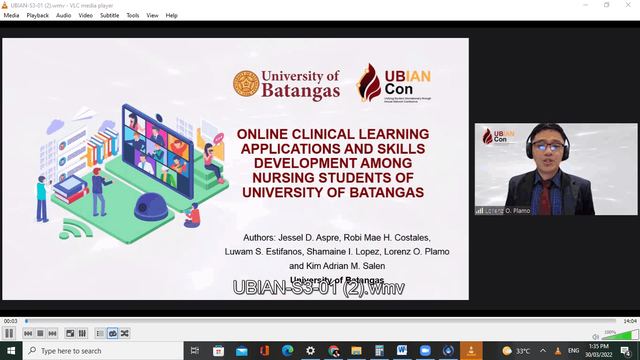Switch to Microsoft Word on taskbar
Viewport: 640px width, 360px height.
click(402, 351)
